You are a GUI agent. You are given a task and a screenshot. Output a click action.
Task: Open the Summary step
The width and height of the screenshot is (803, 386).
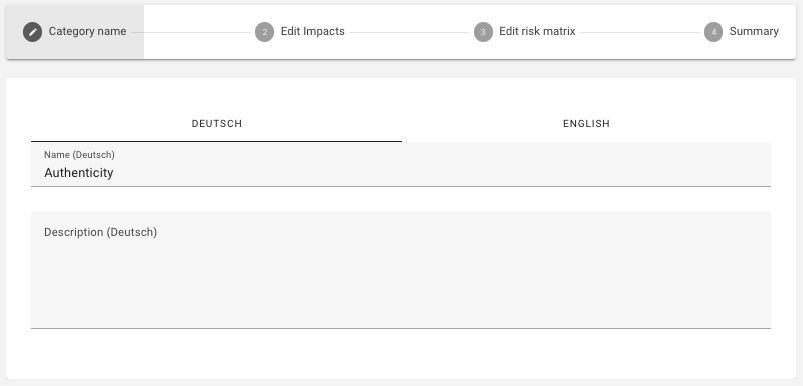coord(742,32)
